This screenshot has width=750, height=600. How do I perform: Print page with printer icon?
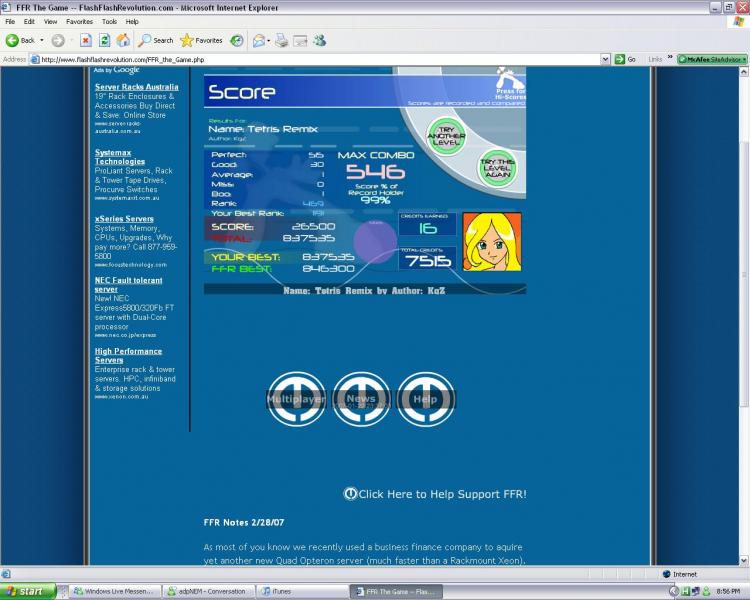tap(281, 41)
